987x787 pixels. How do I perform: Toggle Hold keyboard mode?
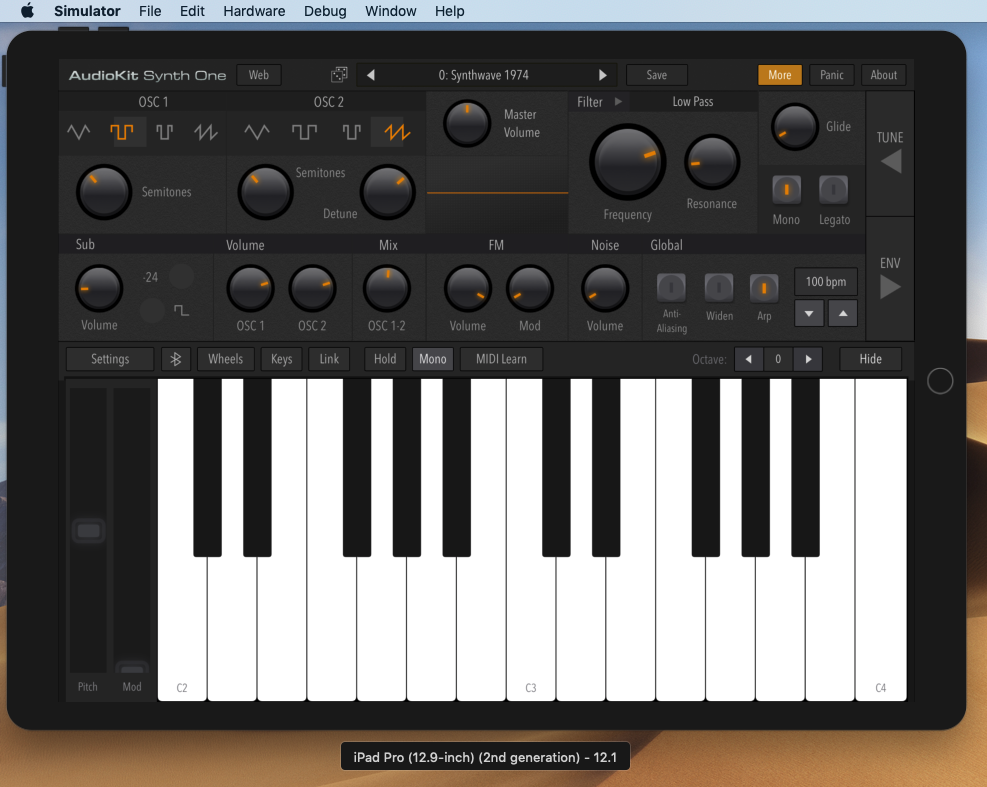pos(385,359)
